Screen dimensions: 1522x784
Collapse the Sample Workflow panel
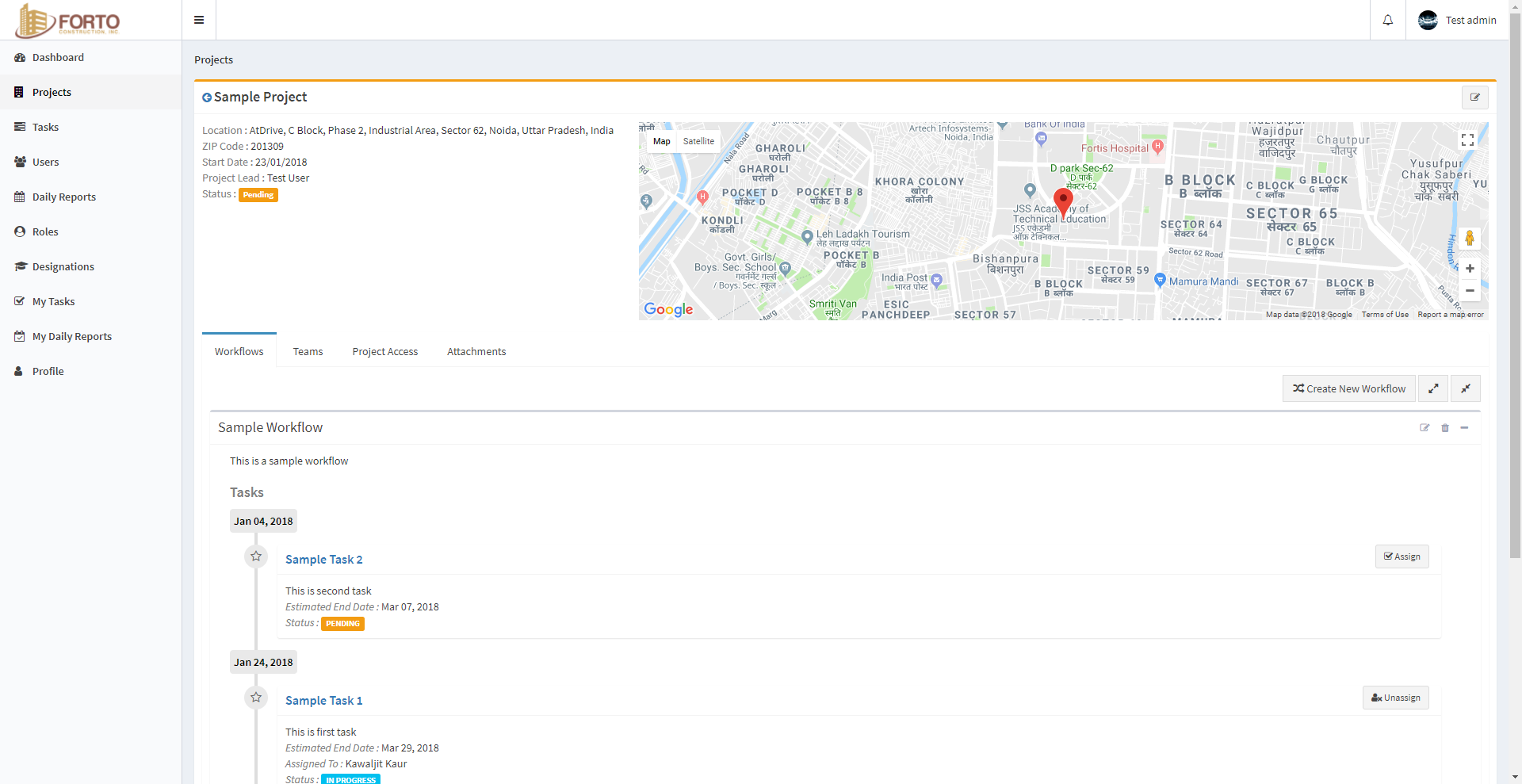click(x=1464, y=428)
